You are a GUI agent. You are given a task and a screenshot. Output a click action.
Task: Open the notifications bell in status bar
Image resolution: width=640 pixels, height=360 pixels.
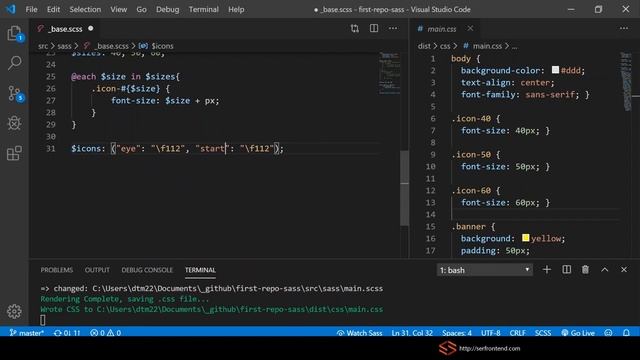[x=626, y=333]
